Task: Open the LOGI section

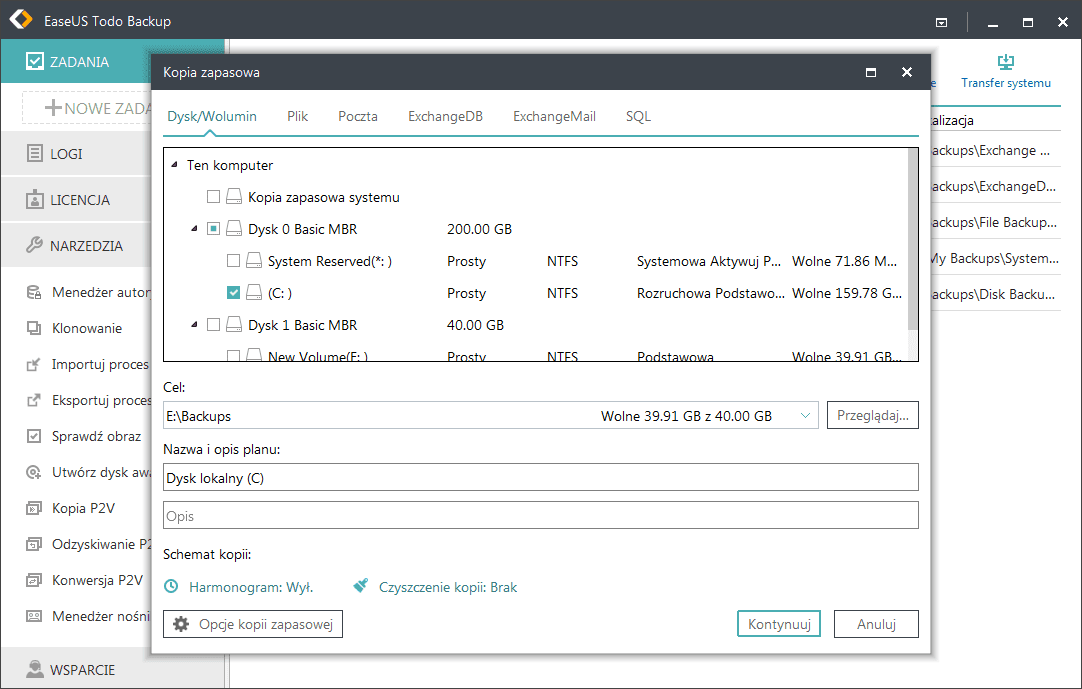Action: click(66, 154)
